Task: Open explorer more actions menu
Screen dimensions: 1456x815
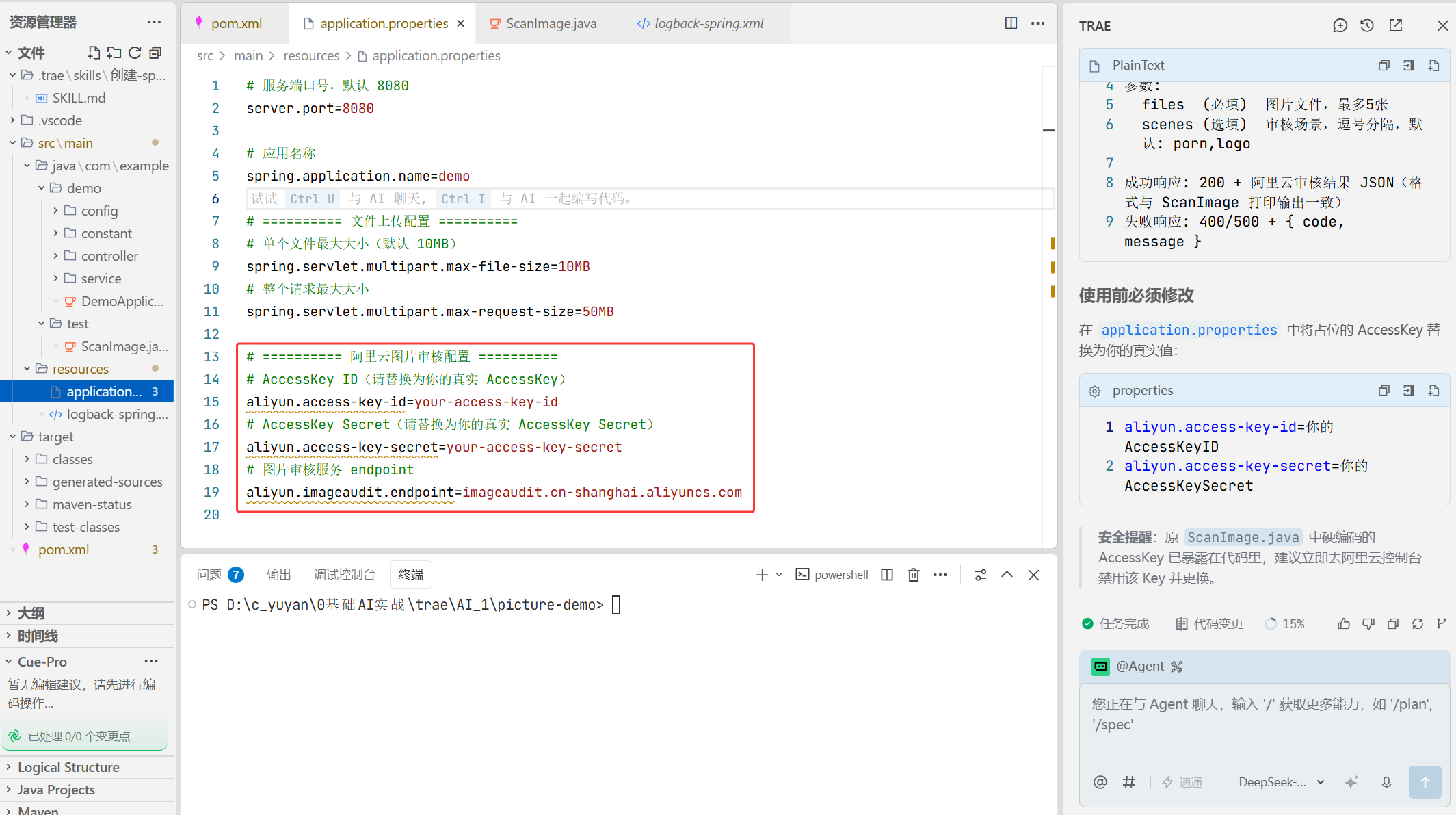Action: coord(154,22)
